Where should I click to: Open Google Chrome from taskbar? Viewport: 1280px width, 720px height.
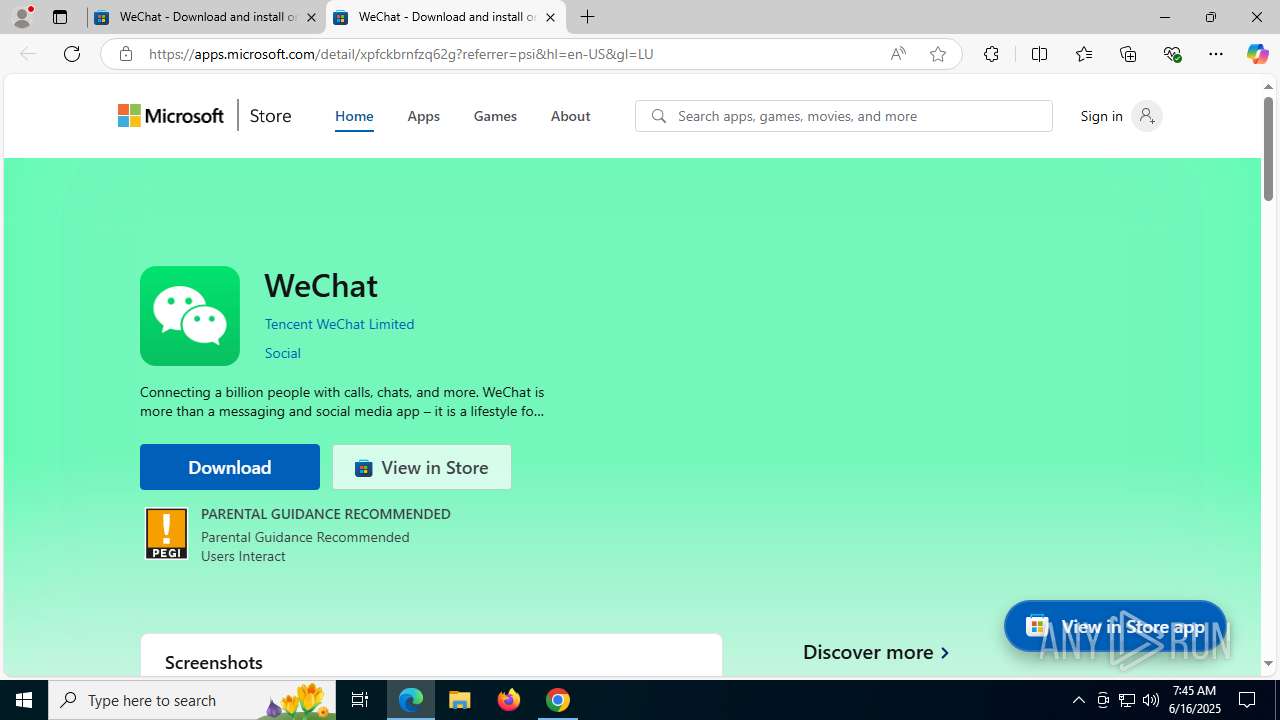pos(558,700)
